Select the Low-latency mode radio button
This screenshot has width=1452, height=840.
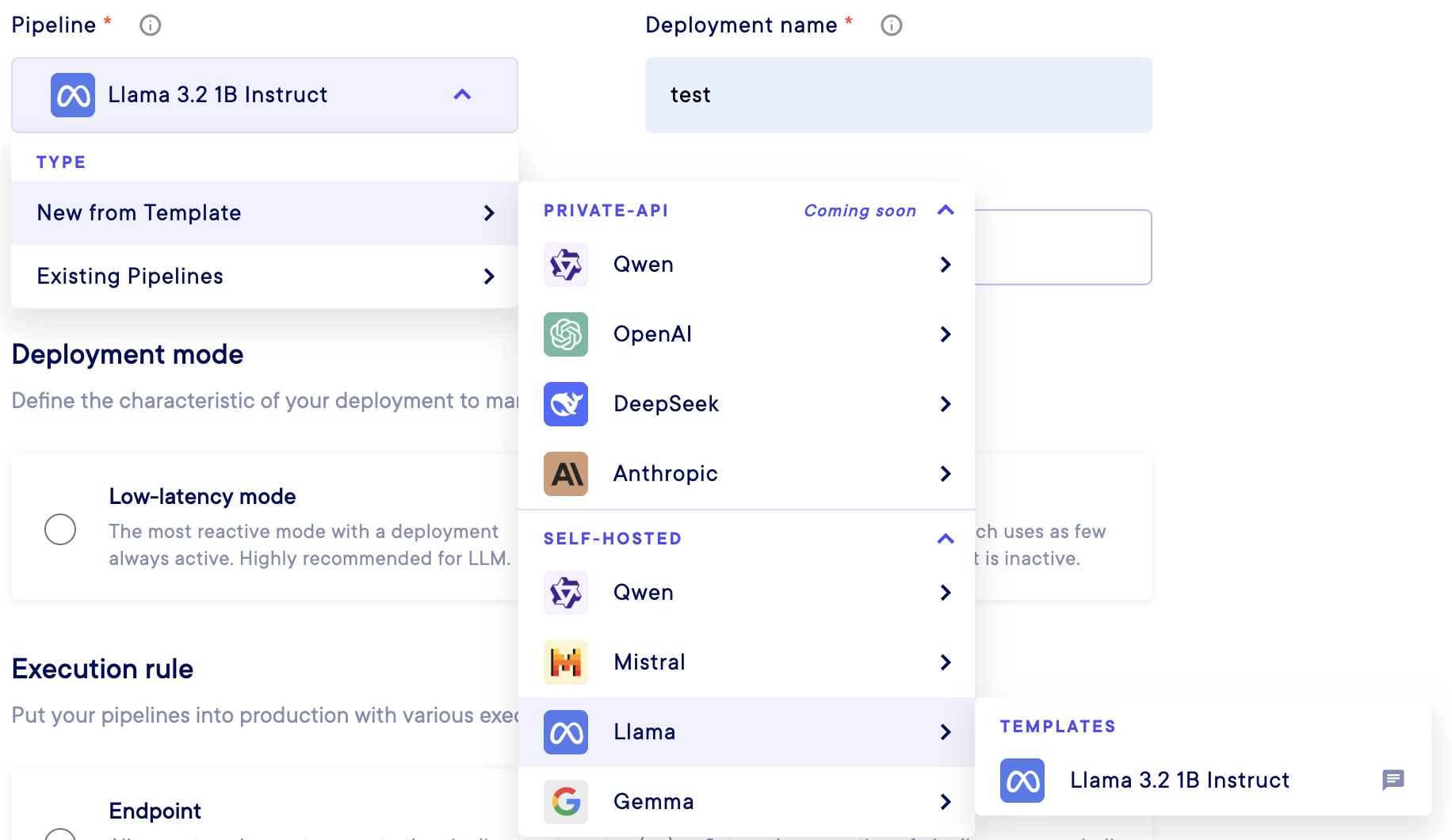click(60, 529)
